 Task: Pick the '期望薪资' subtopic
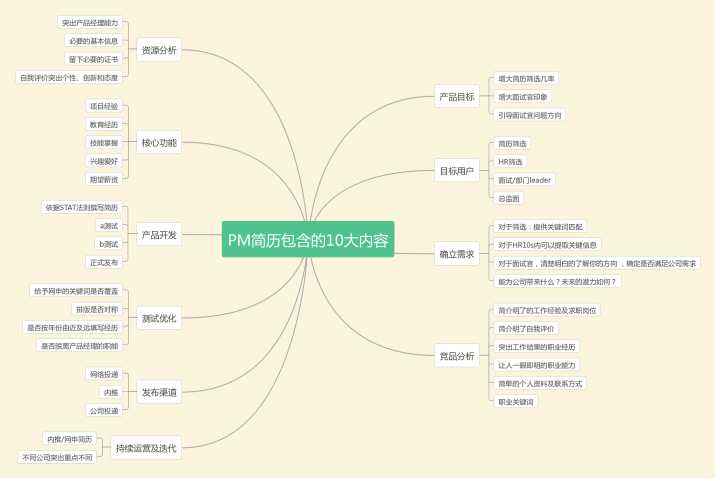pyautogui.click(x=104, y=179)
